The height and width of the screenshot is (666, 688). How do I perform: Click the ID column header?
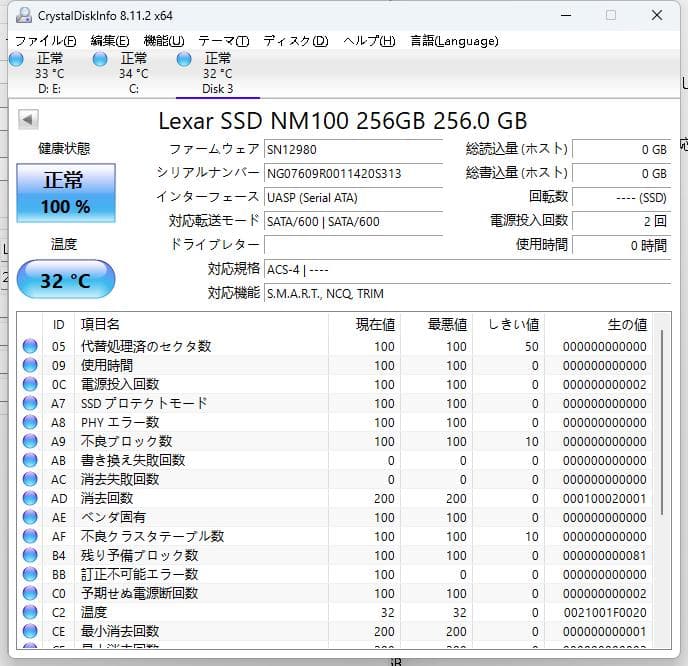(58, 325)
